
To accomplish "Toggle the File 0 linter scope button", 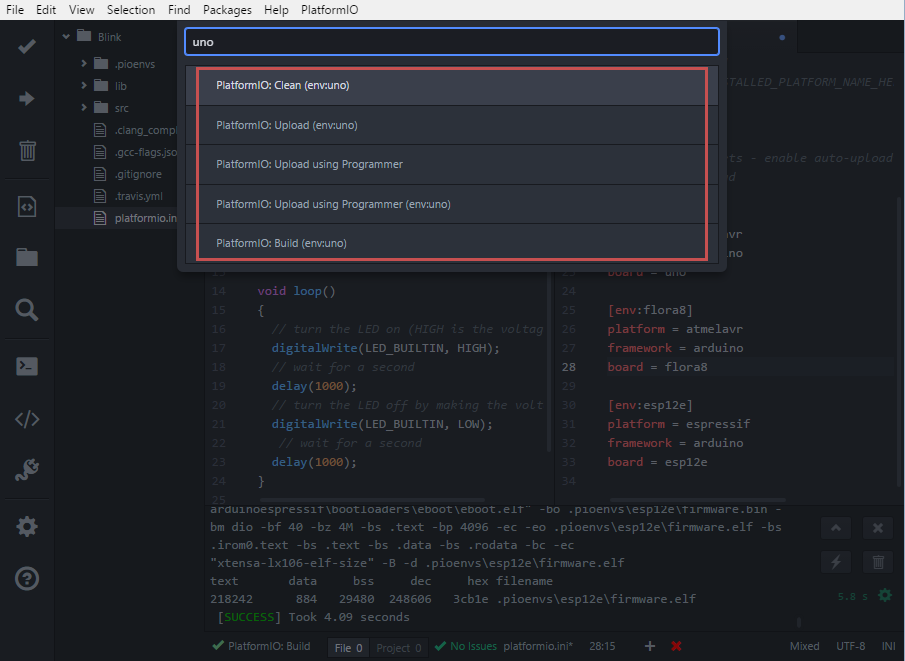I will 348,648.
